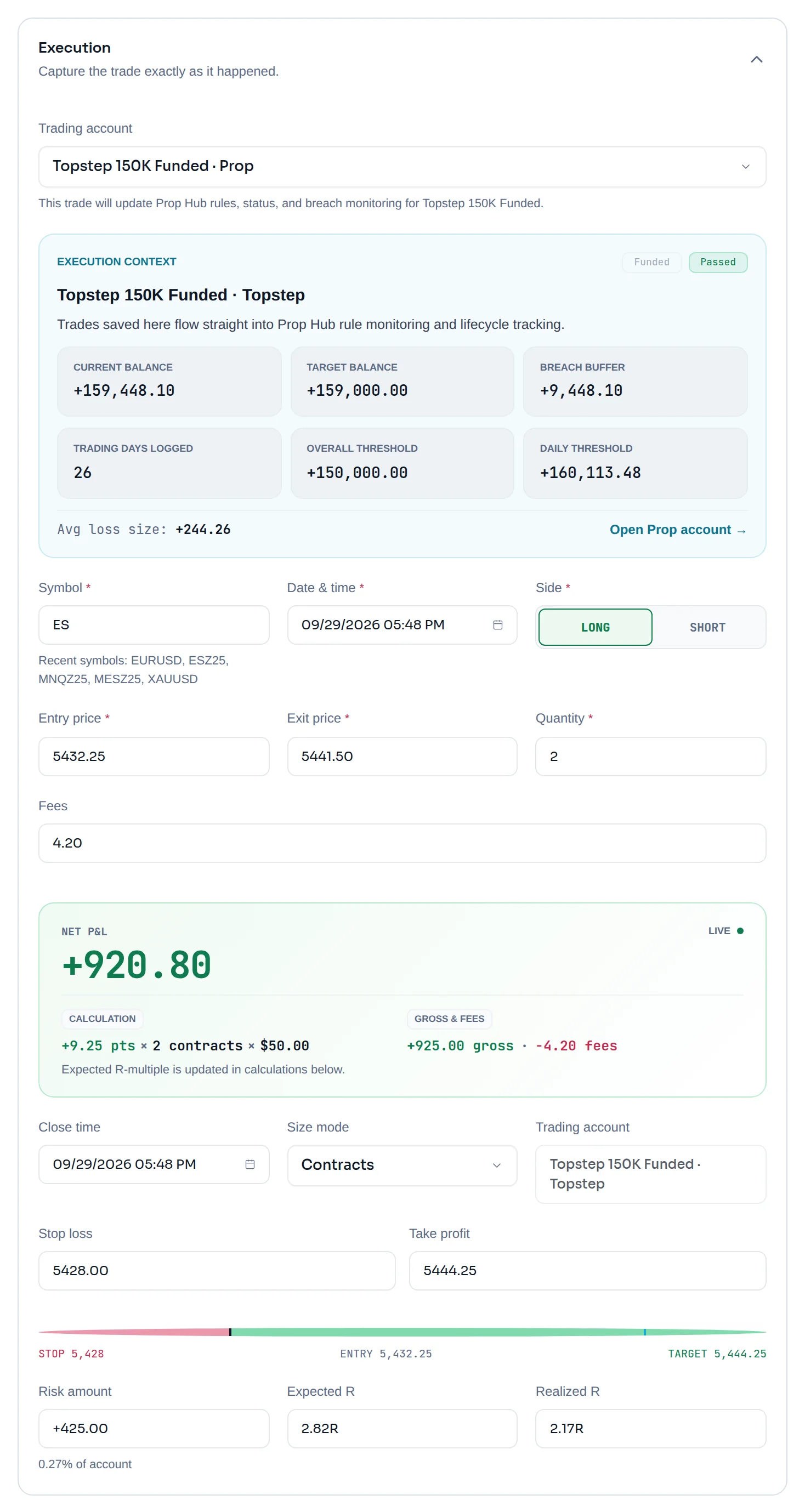Click the read-only Trading account Topstep field
Image resolution: width=805 pixels, height=1512 pixels.
point(650,1174)
